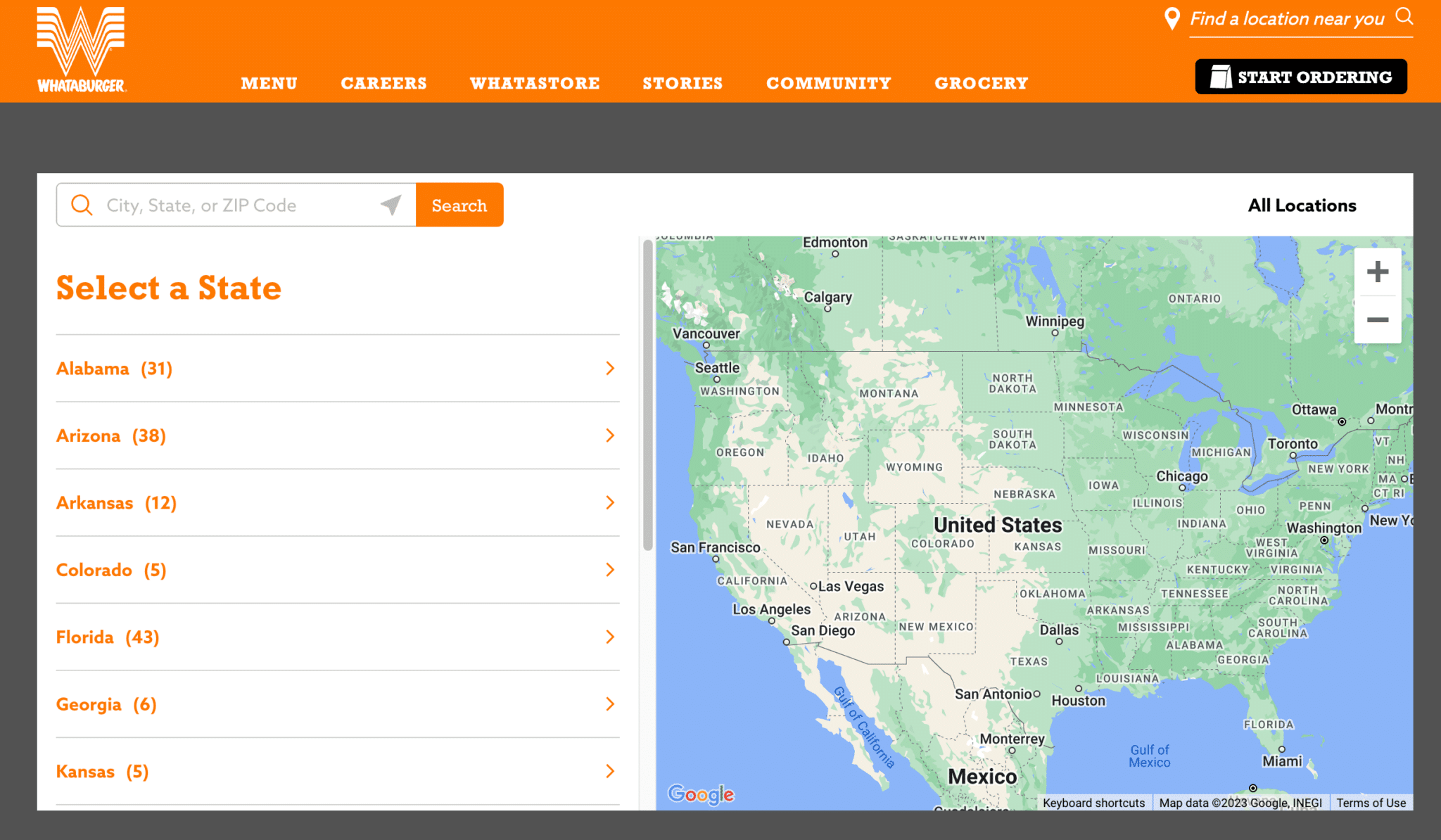Expand the Colorado row chevron

610,570
